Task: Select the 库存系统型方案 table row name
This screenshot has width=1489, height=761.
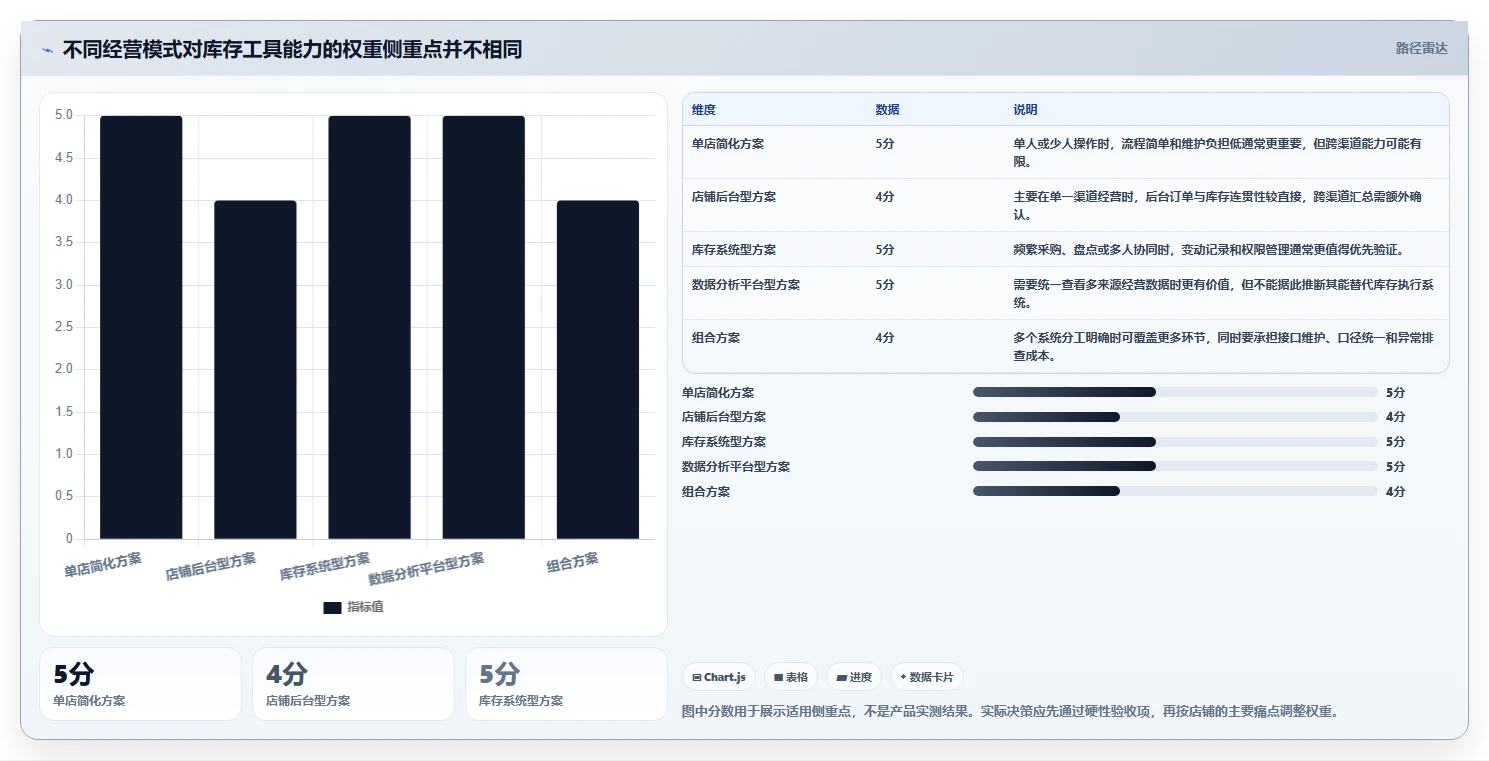Action: tap(734, 250)
